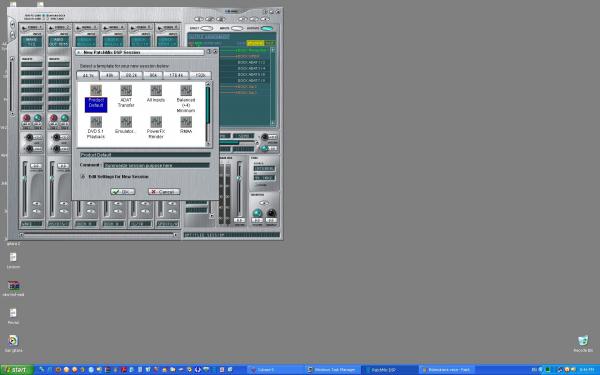Switch to the 192k sample rate tab
This screenshot has width=600, height=375.
click(201, 75)
